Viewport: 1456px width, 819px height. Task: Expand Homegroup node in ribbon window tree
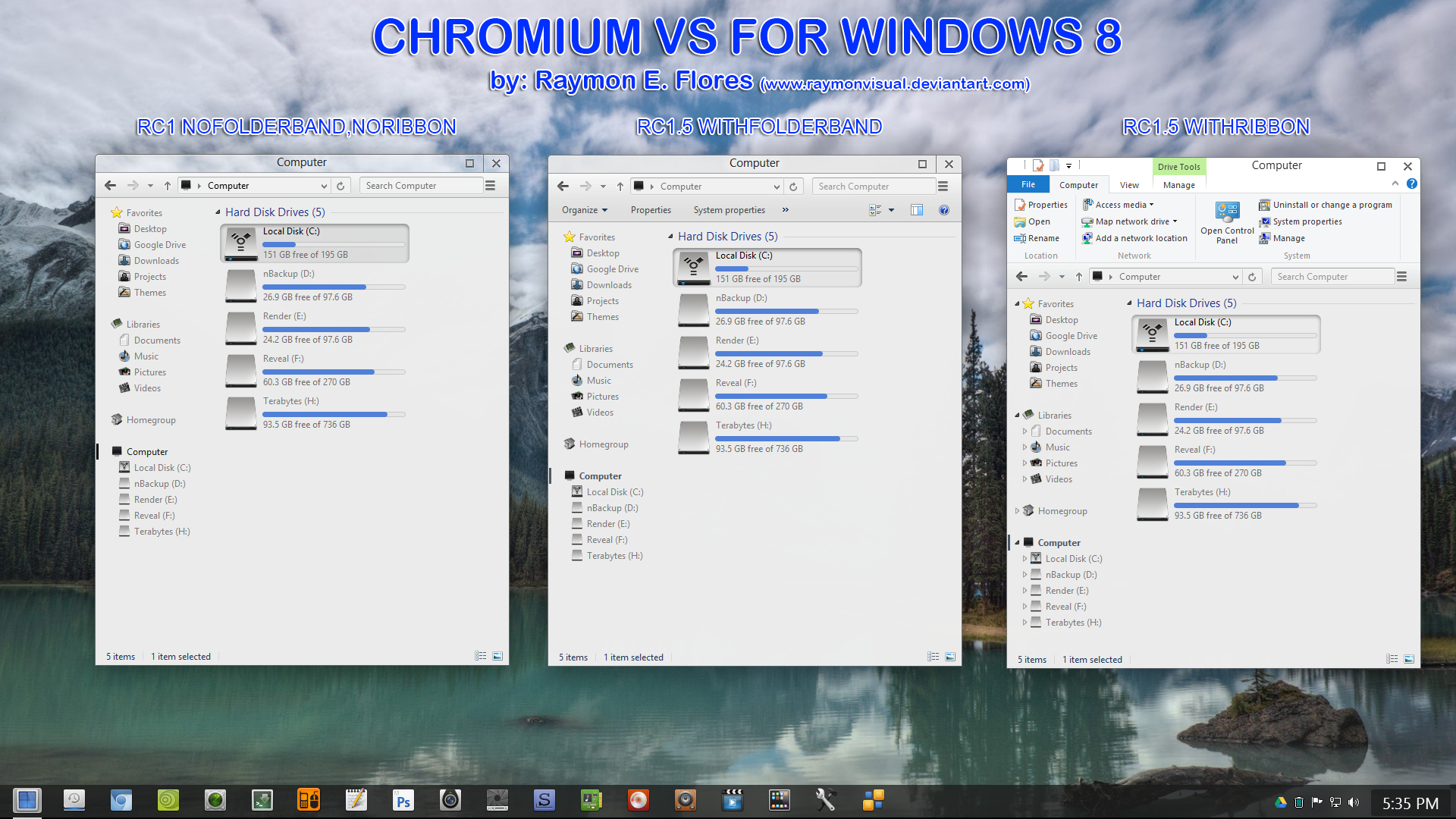[x=1017, y=511]
